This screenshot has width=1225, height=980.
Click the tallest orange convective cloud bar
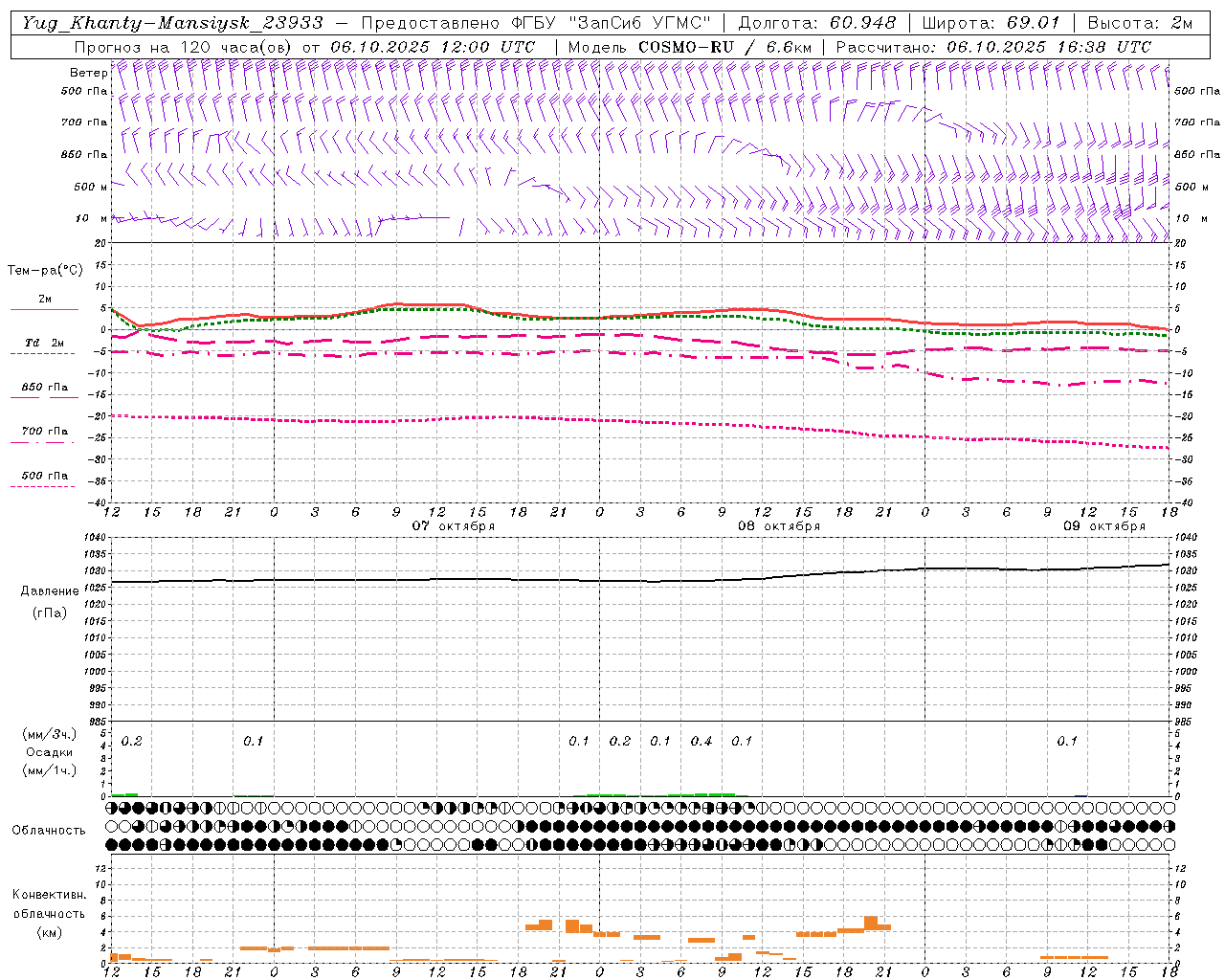coord(871,924)
